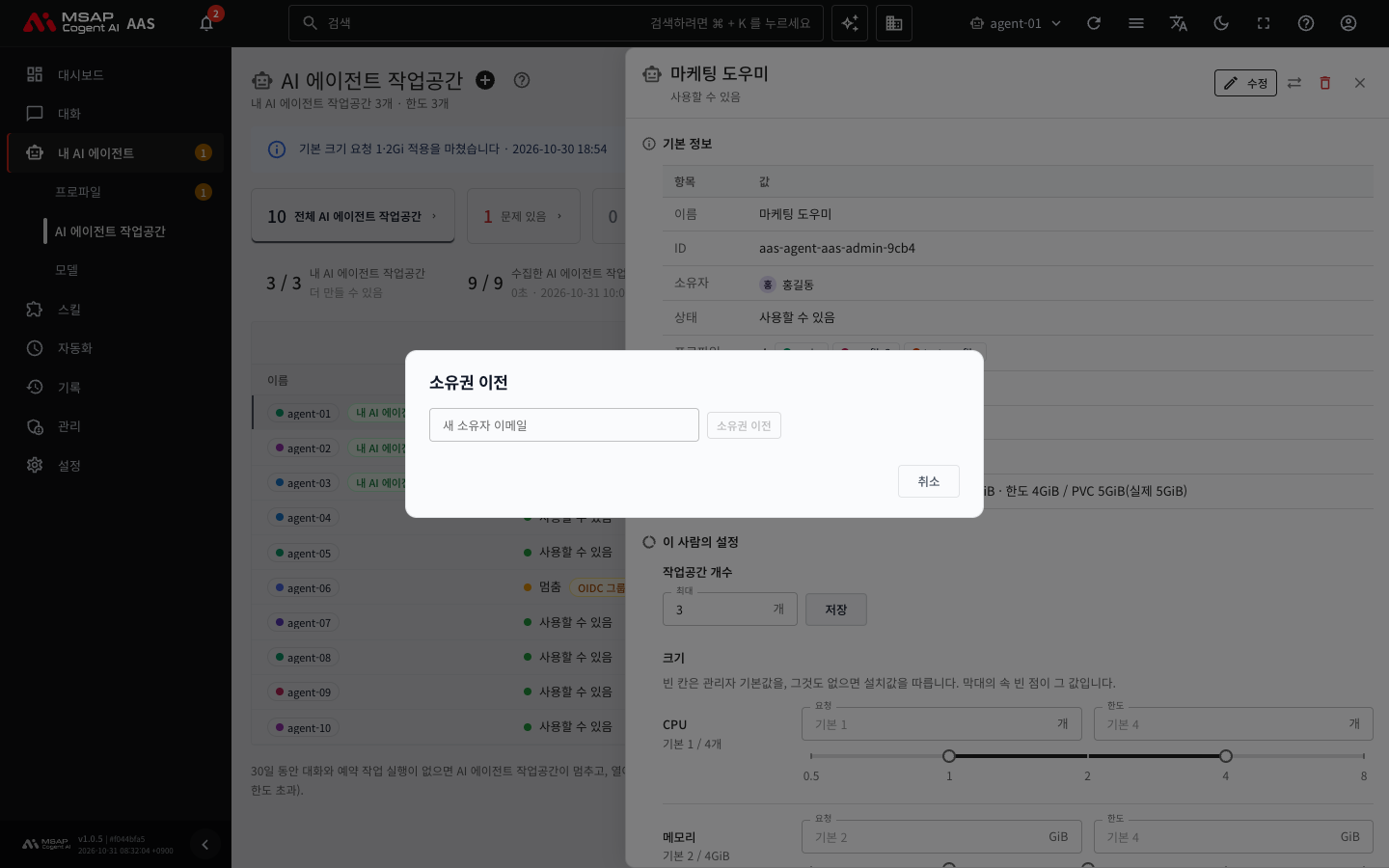
Task: Open 자동화 in the sidebar
Action: point(116,348)
